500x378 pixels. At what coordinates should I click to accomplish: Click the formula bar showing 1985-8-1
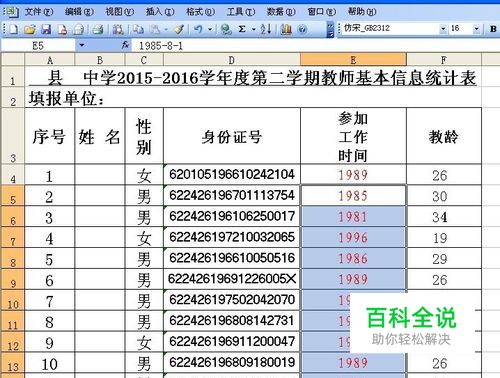tap(315, 45)
